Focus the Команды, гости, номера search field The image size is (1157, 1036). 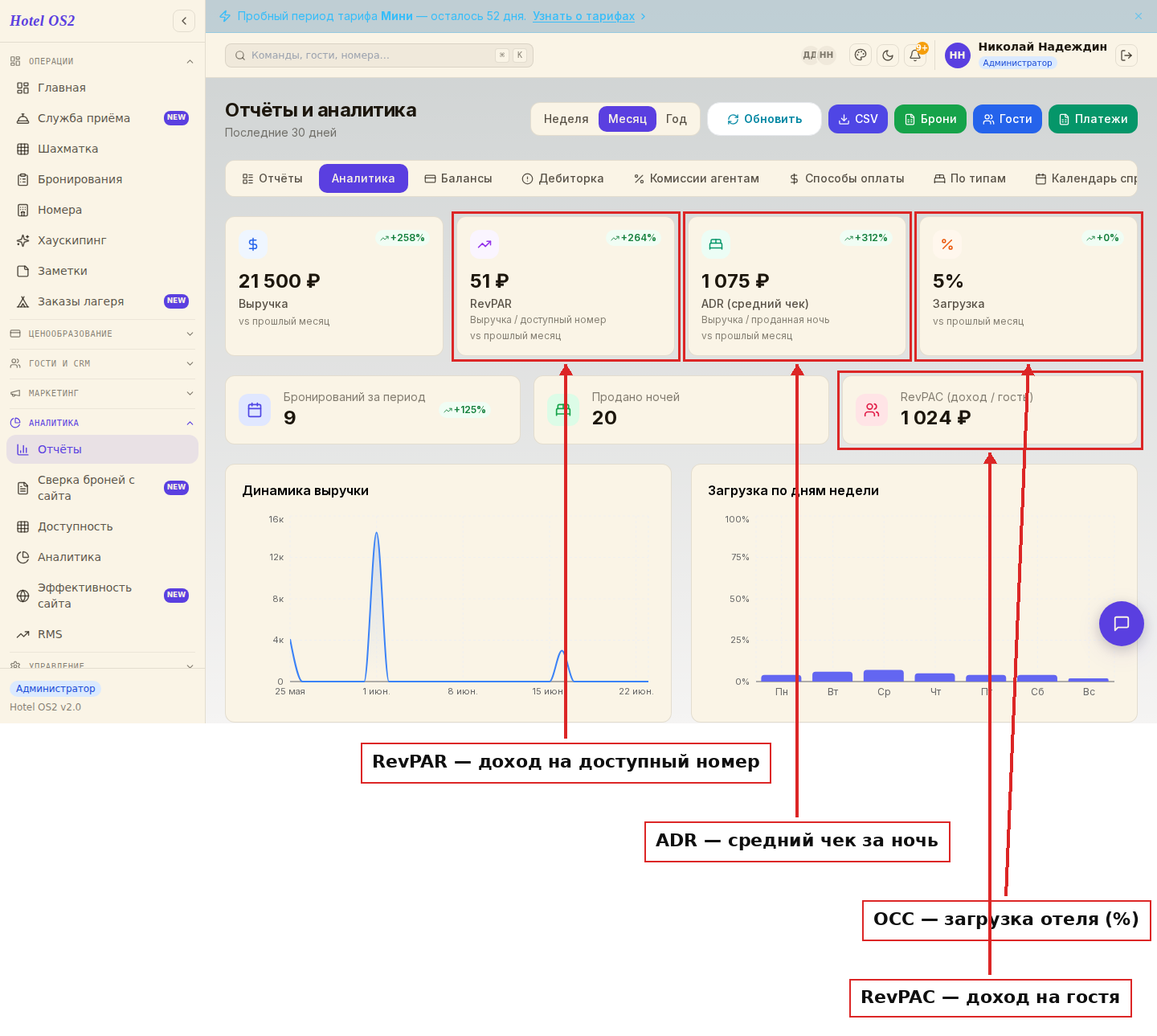pos(379,55)
